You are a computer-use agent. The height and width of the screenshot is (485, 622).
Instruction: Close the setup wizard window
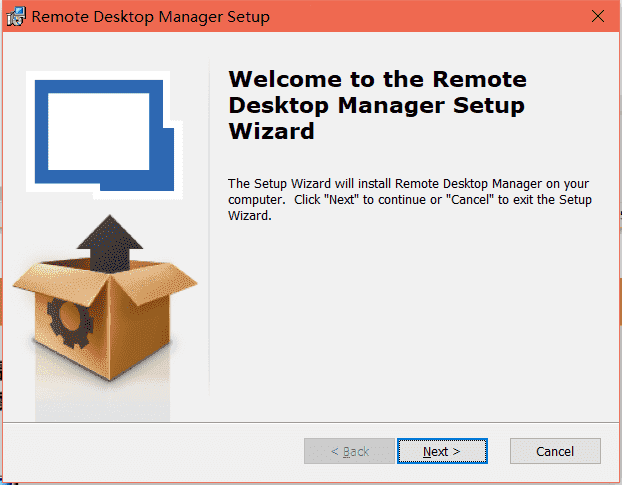(597, 16)
